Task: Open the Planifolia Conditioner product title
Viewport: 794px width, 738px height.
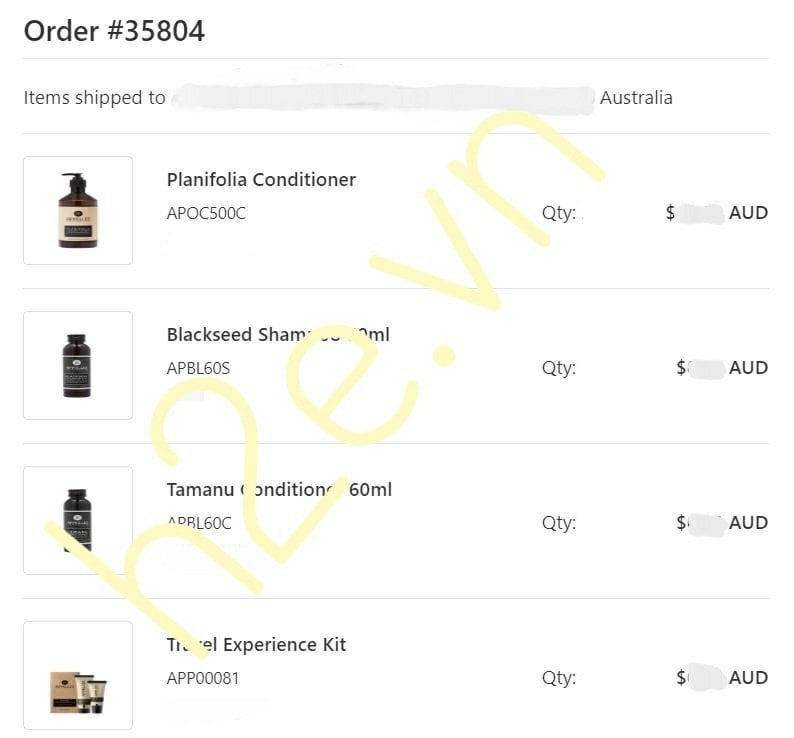Action: (261, 180)
